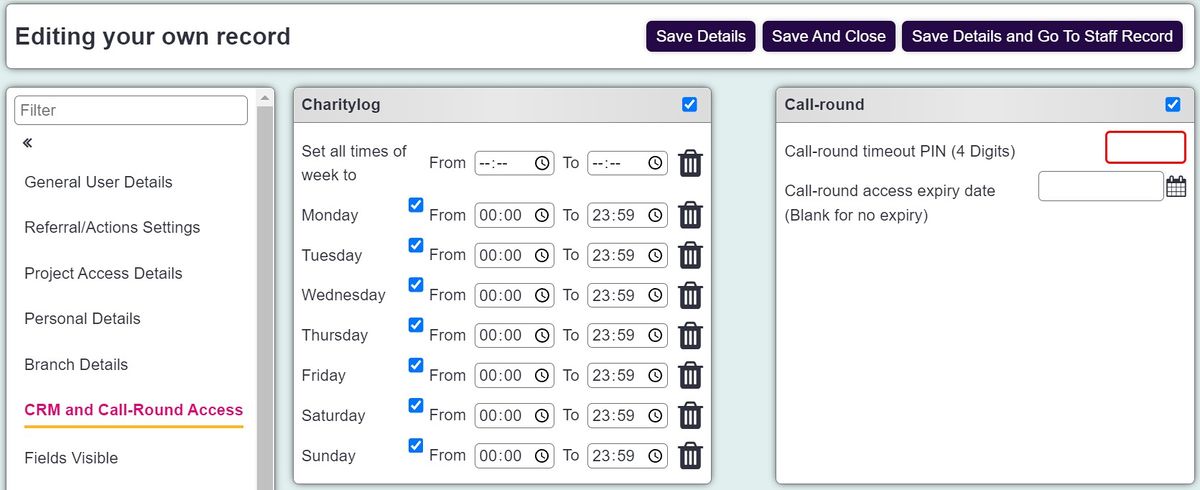Click the trash icon for Monday times

coord(690,215)
